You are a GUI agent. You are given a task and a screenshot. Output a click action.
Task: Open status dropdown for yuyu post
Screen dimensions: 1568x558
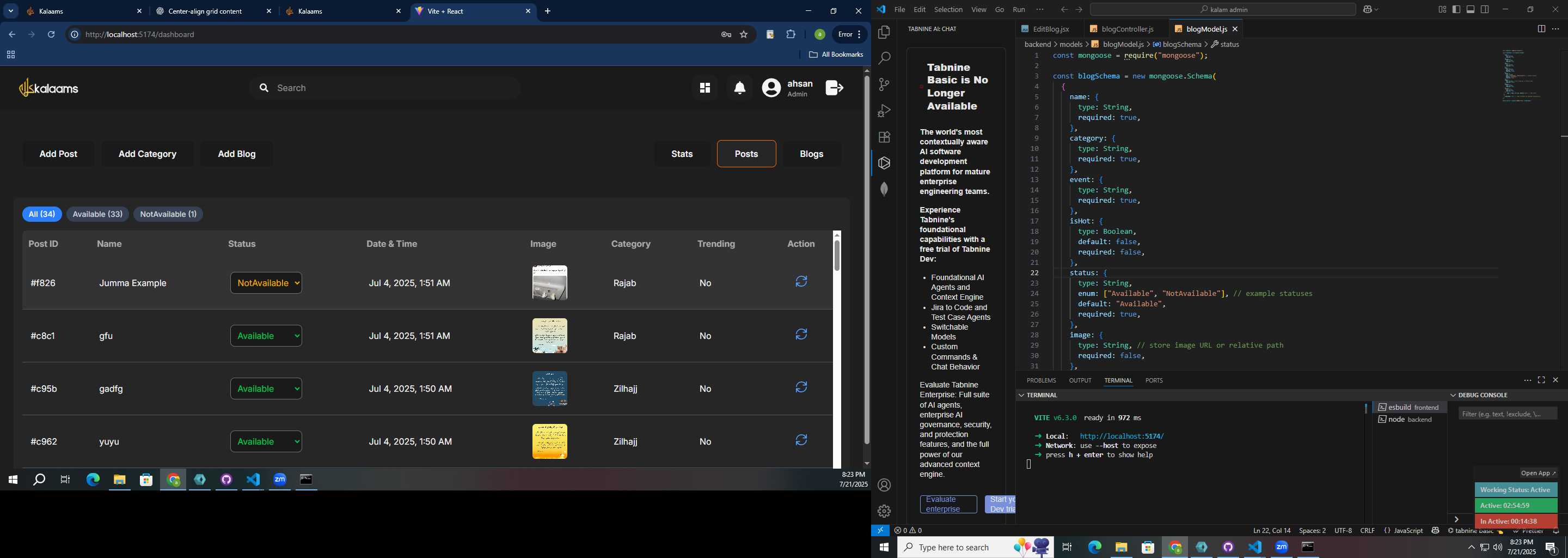tap(266, 441)
